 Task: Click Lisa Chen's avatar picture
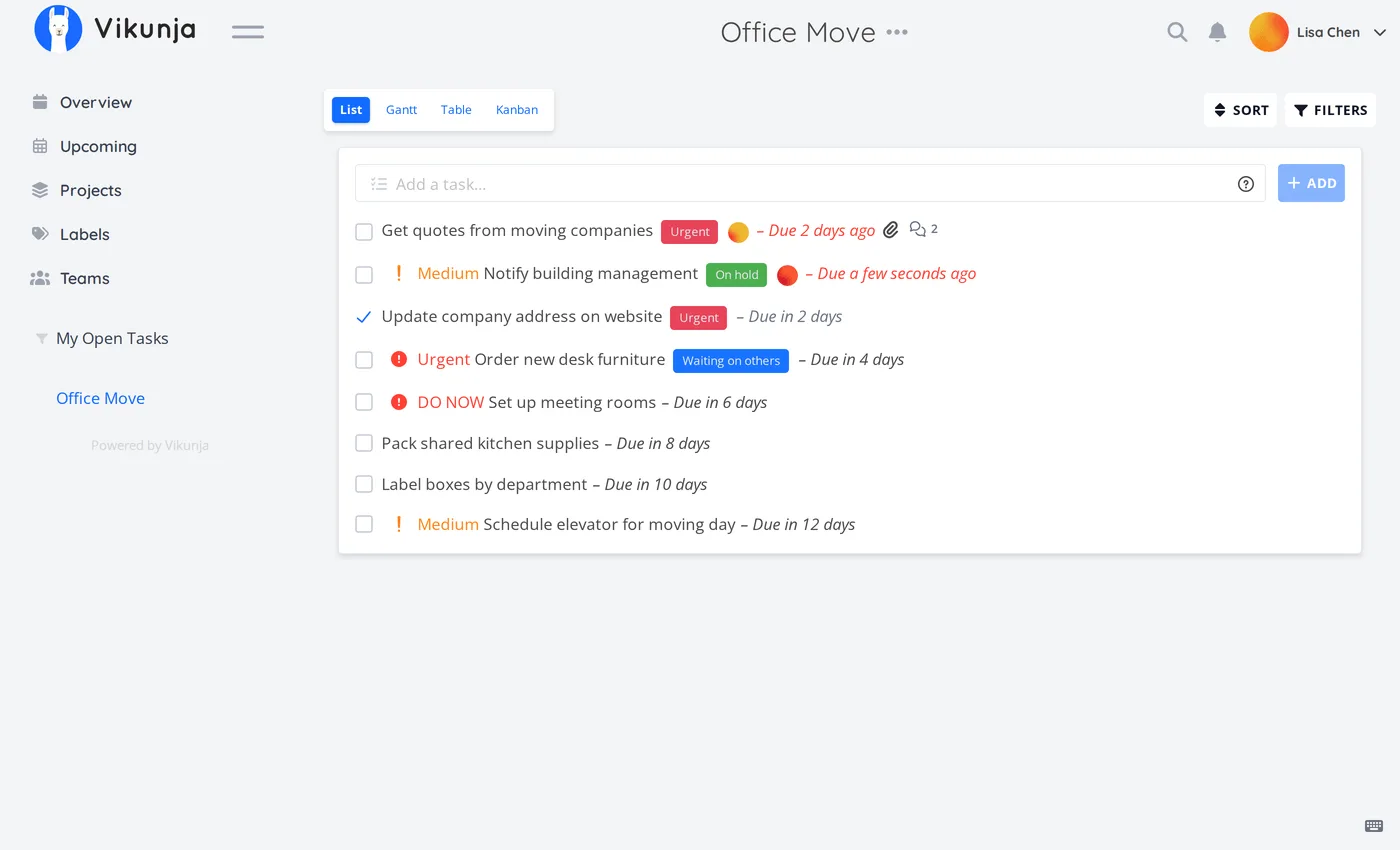[1268, 32]
